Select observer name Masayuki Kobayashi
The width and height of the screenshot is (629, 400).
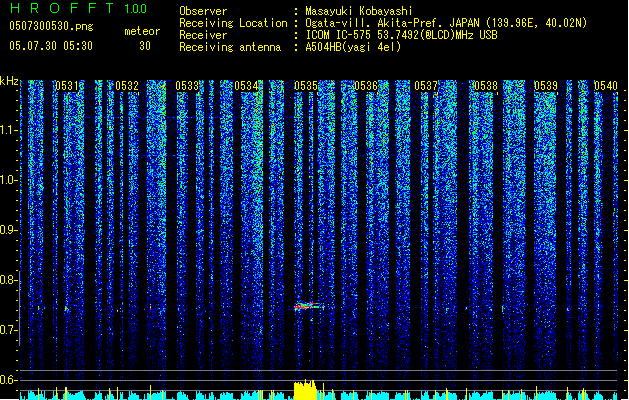pos(359,11)
